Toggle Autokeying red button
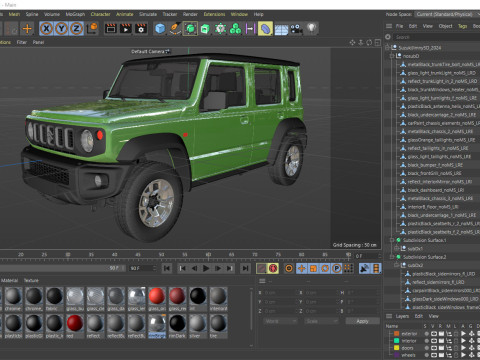The image size is (480, 360). 273,268
